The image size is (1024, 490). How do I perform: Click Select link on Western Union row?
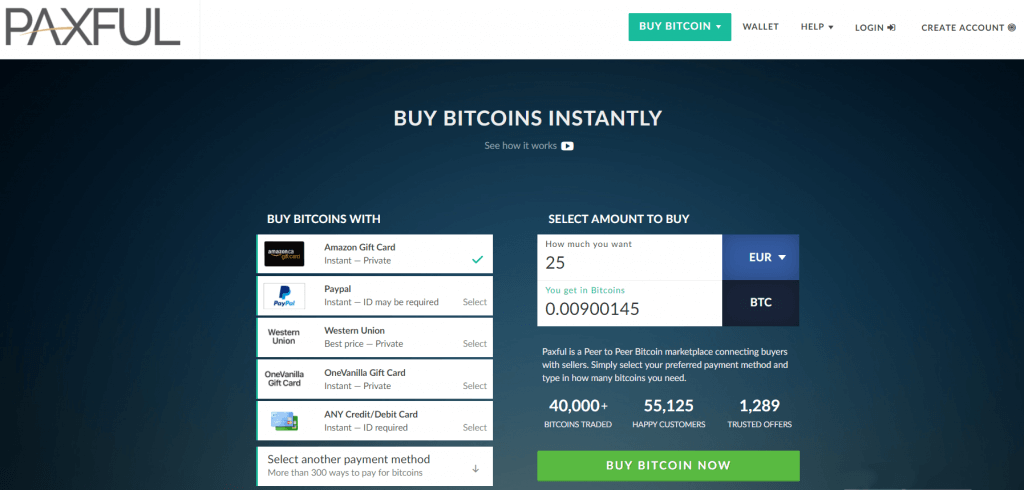tap(475, 344)
